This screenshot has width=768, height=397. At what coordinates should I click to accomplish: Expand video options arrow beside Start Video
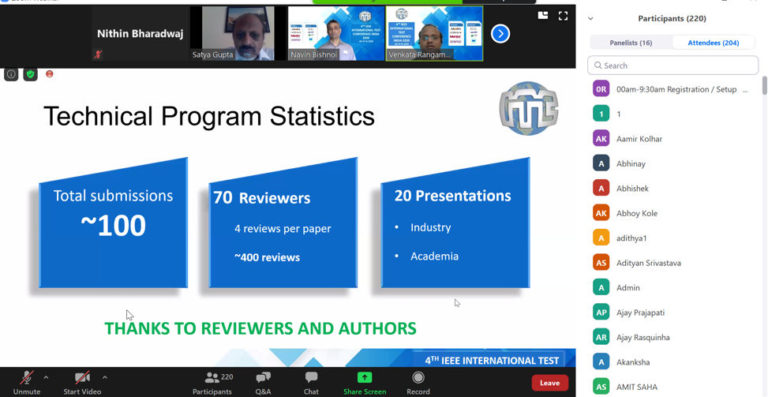click(x=105, y=377)
